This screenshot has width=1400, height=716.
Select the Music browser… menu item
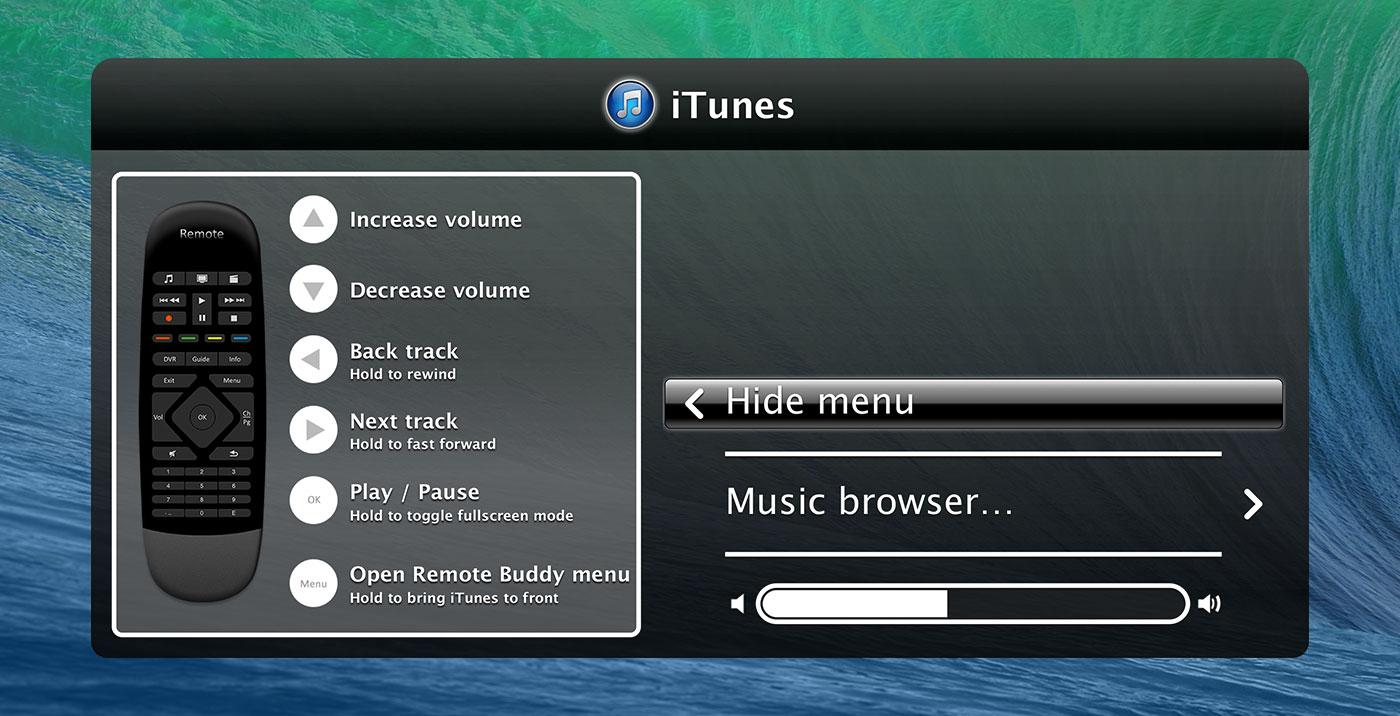[x=870, y=502]
